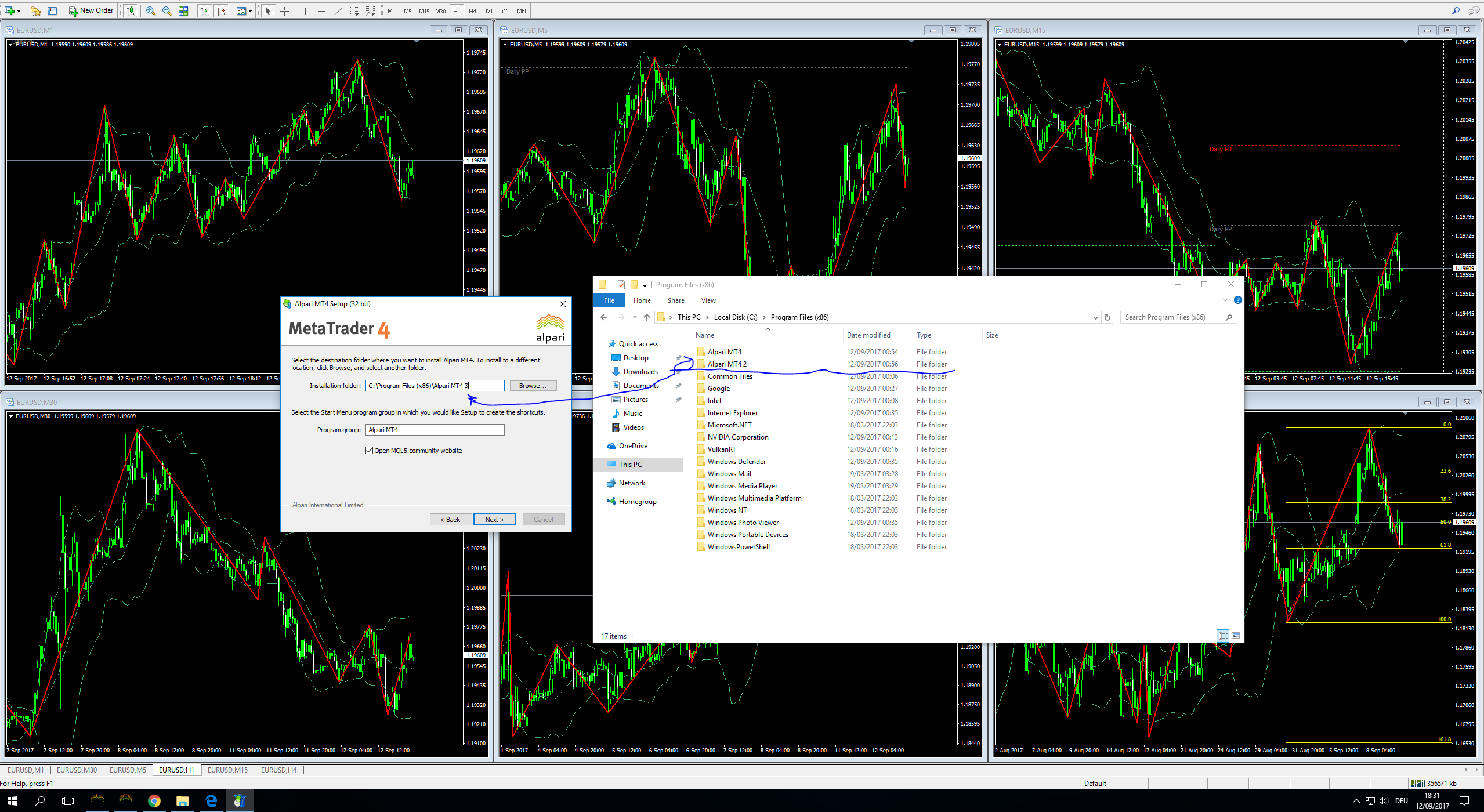The height and width of the screenshot is (812, 1484).
Task: Click the zoom in magnifier
Action: [151, 10]
